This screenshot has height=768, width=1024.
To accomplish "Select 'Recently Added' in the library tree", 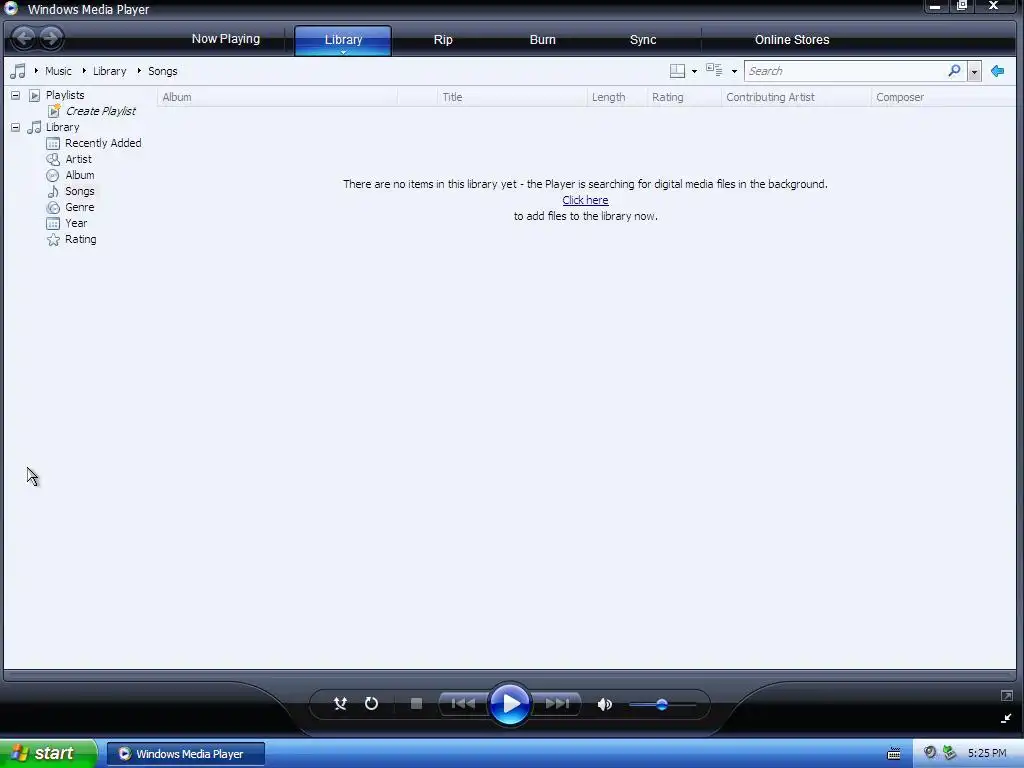I will point(103,143).
